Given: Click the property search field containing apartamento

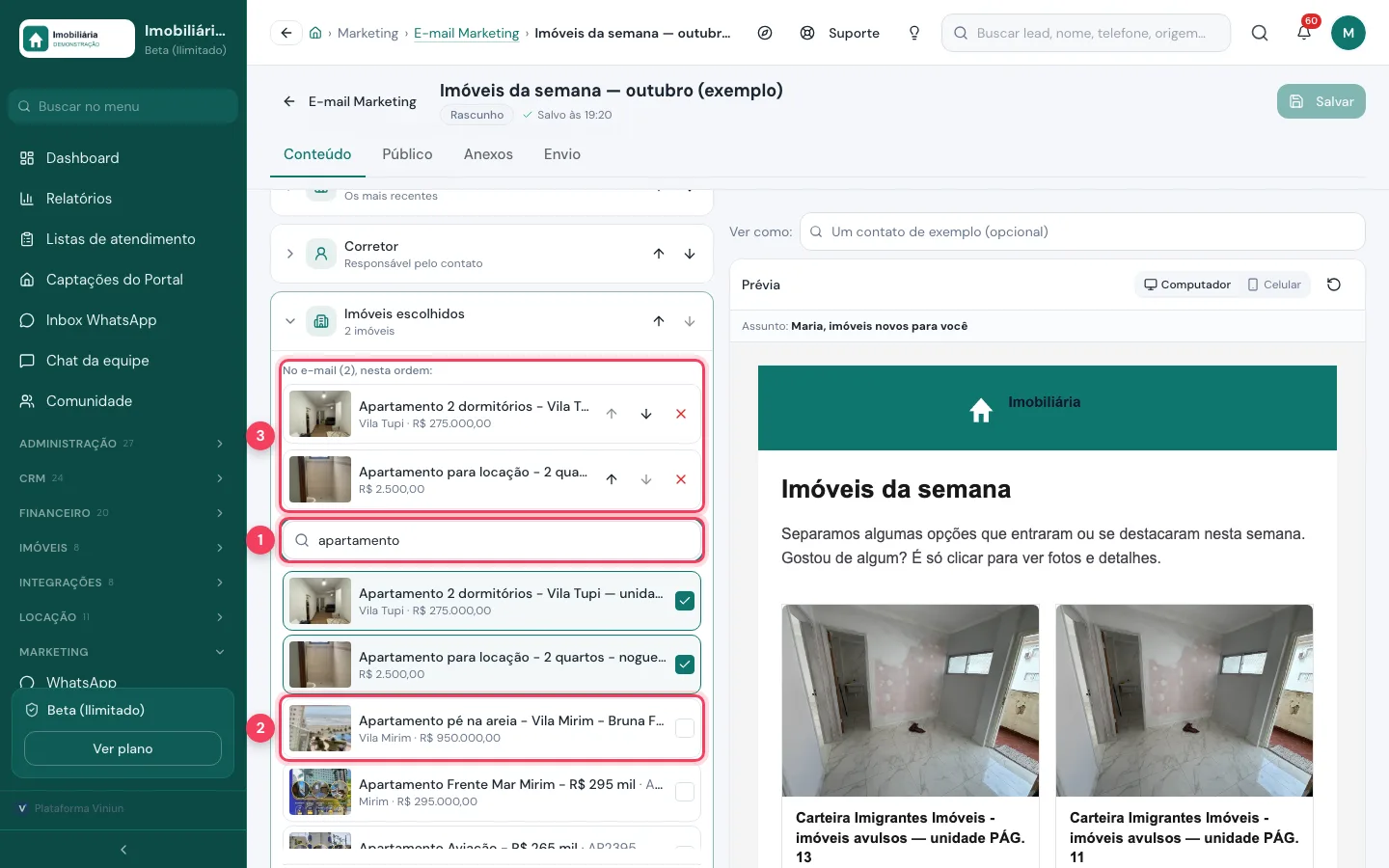Looking at the screenshot, I should tap(492, 540).
